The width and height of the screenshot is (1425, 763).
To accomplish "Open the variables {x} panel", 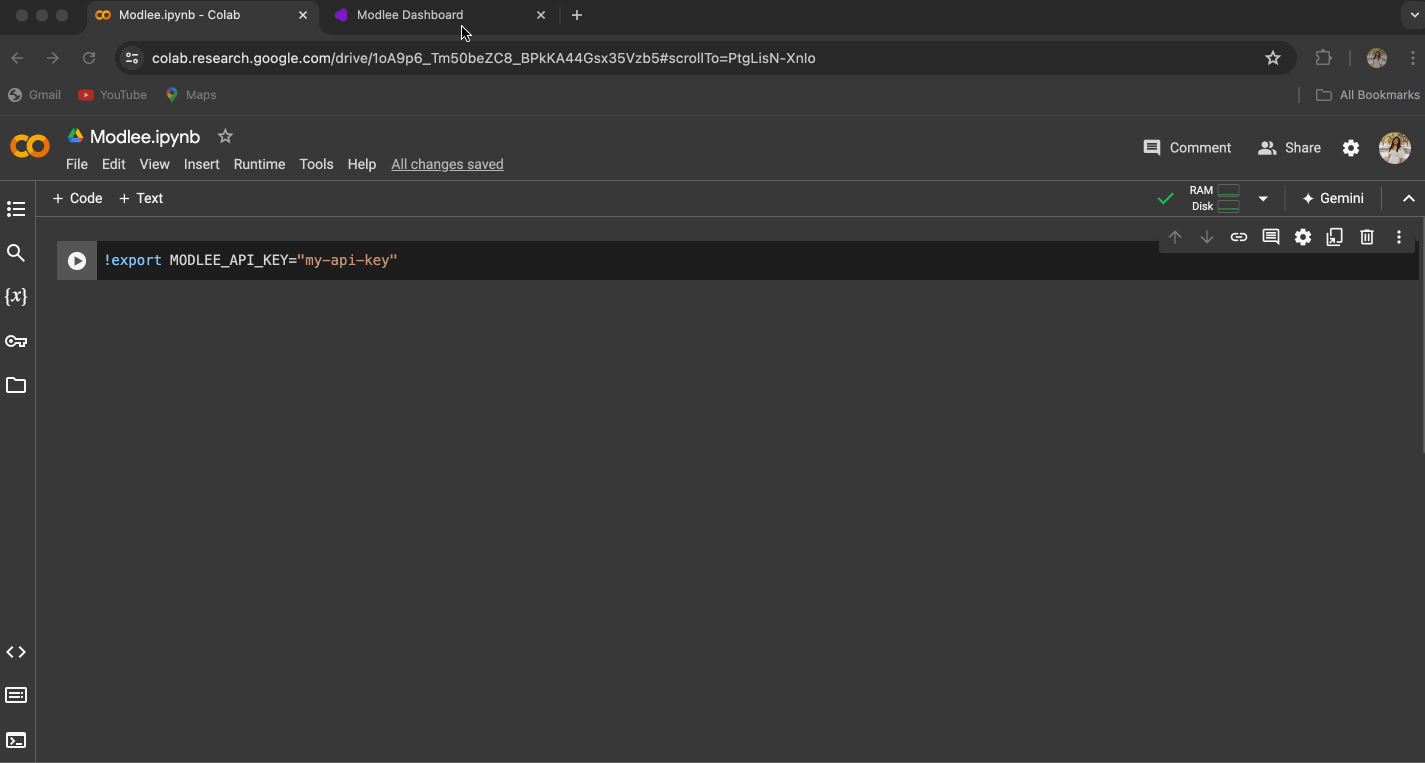I will (16, 297).
